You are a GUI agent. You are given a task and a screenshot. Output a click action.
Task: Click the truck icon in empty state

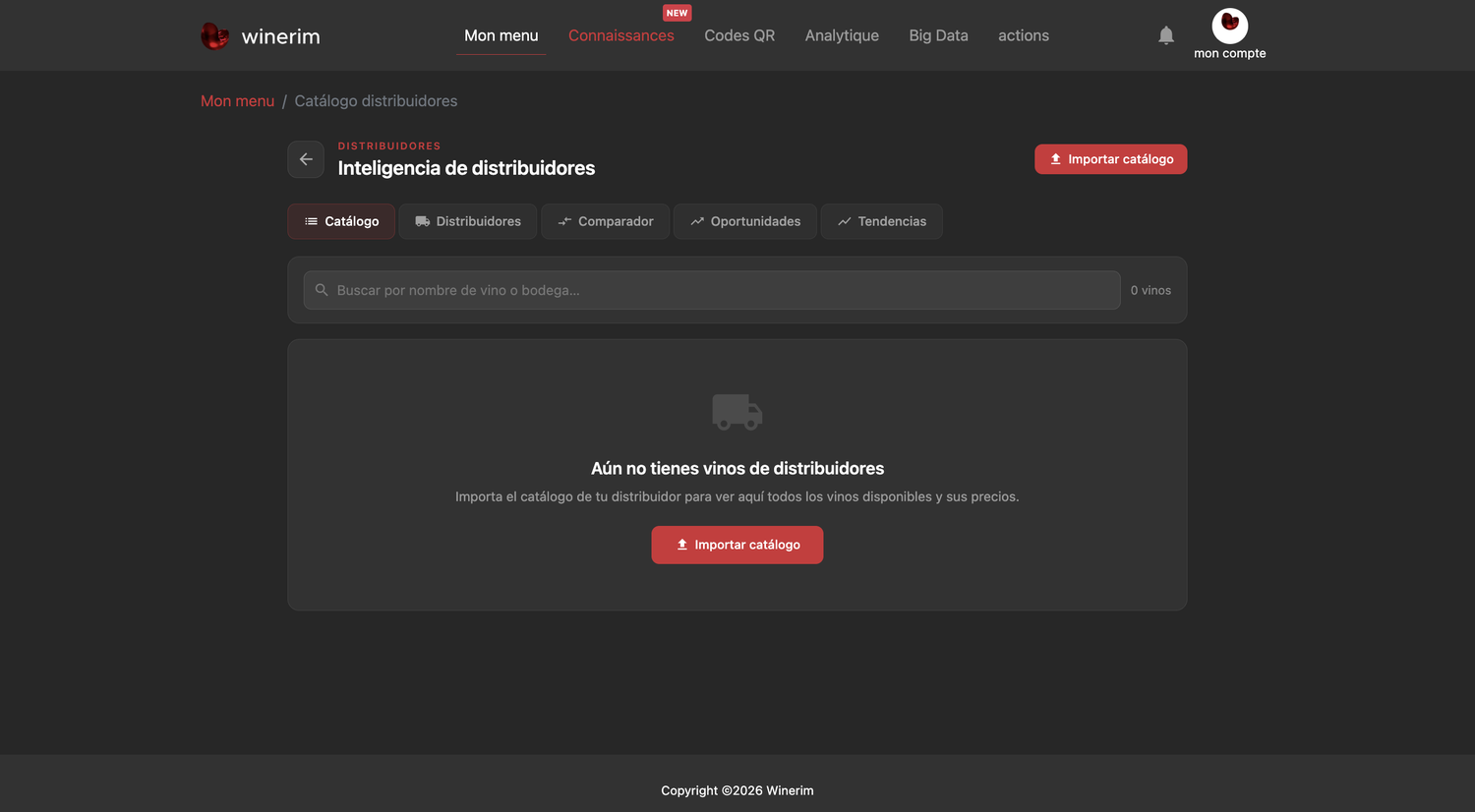[x=737, y=412]
